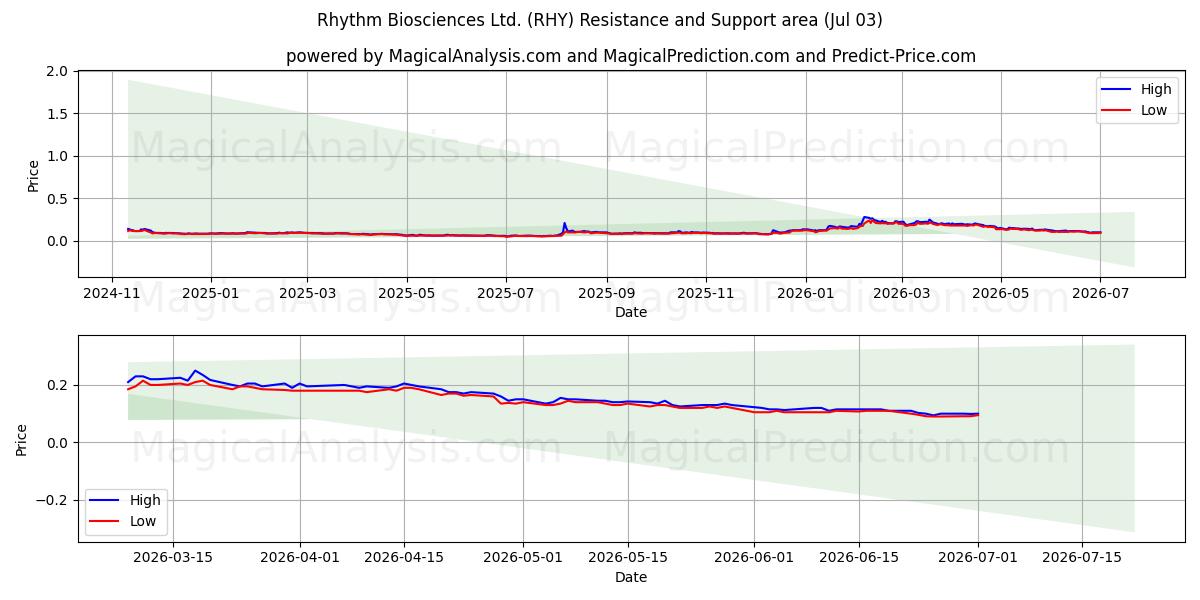Click the 'Price' y-axis label of top chart

tap(33, 175)
